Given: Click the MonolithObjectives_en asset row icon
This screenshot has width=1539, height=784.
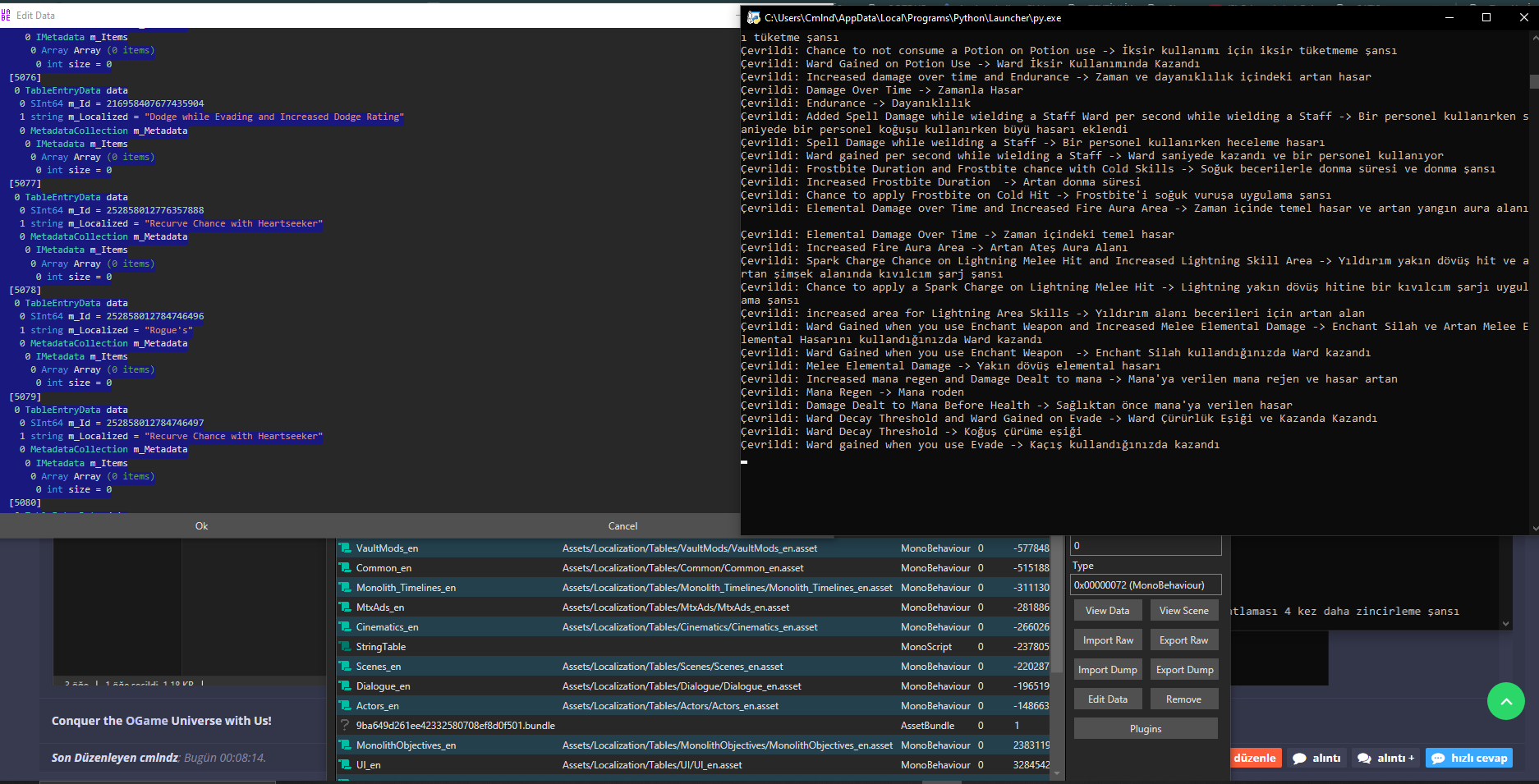Looking at the screenshot, I should (345, 745).
